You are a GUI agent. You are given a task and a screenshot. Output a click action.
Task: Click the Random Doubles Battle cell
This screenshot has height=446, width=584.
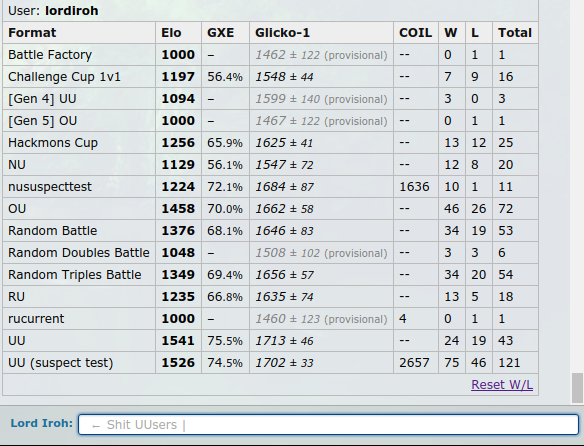(79, 253)
